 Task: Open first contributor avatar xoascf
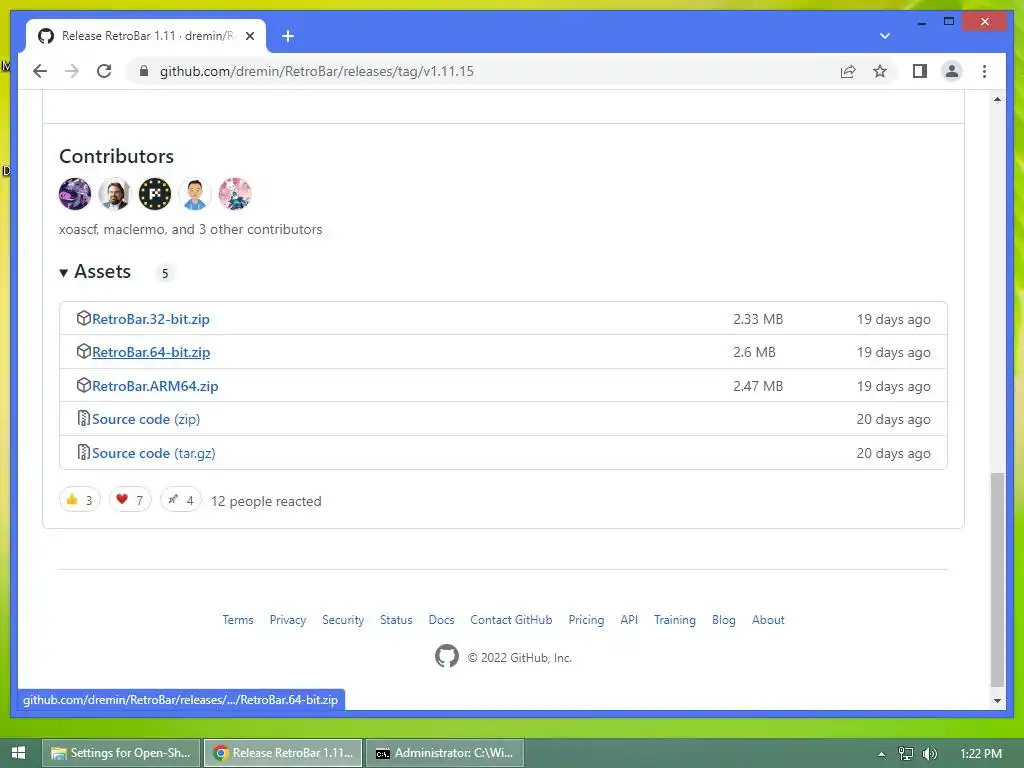[x=75, y=194]
